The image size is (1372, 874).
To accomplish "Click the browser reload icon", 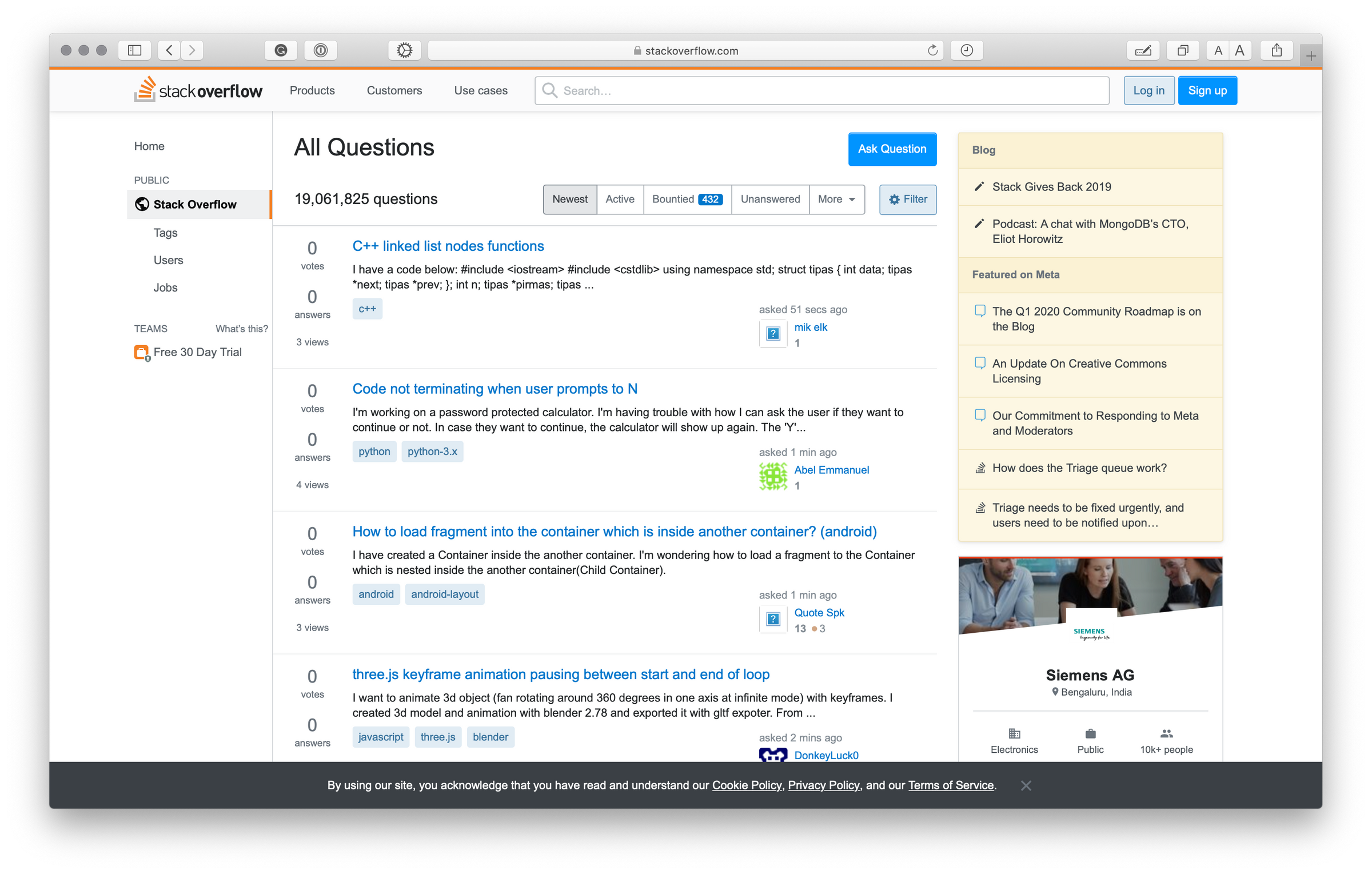I will tap(932, 50).
